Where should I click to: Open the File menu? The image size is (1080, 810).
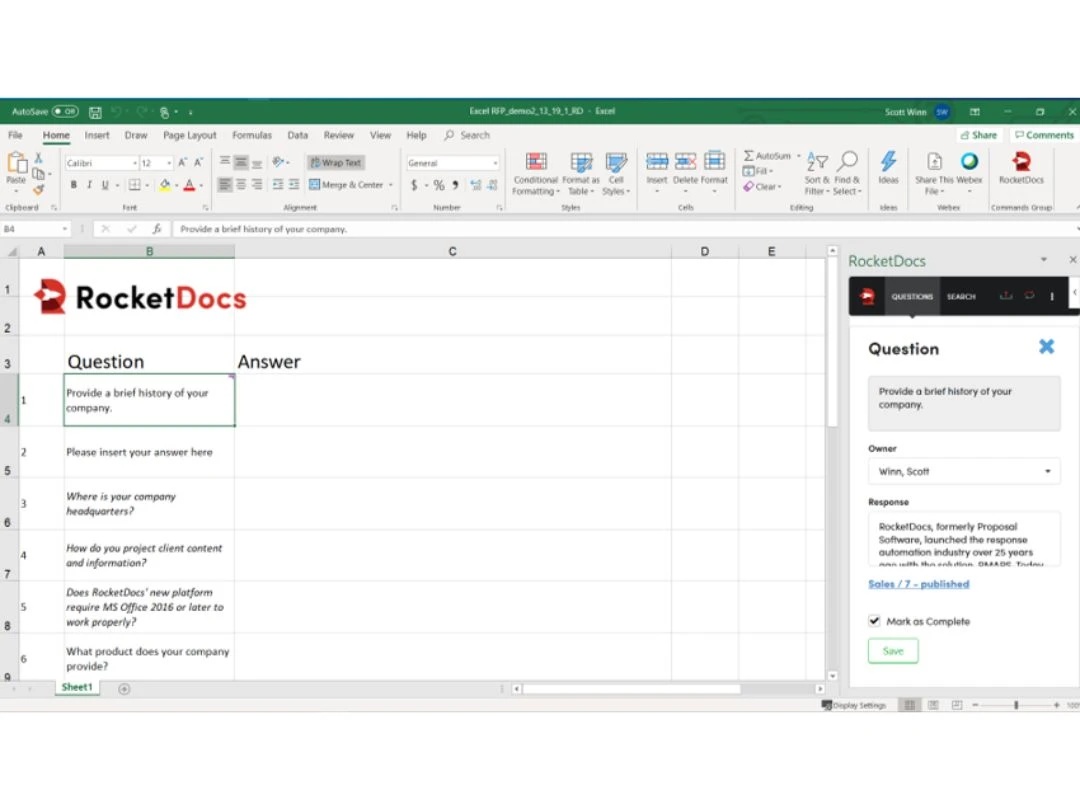coord(15,135)
